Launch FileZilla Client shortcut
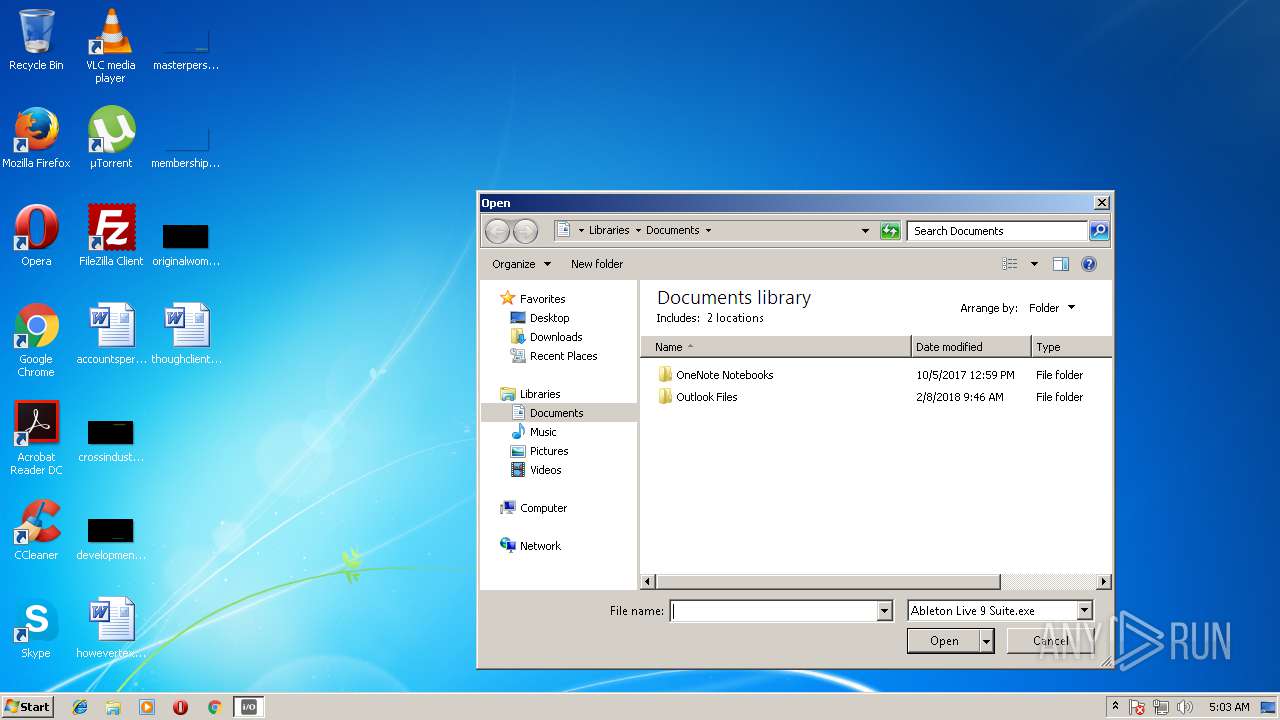Image resolution: width=1280 pixels, height=720 pixels. coord(110,236)
